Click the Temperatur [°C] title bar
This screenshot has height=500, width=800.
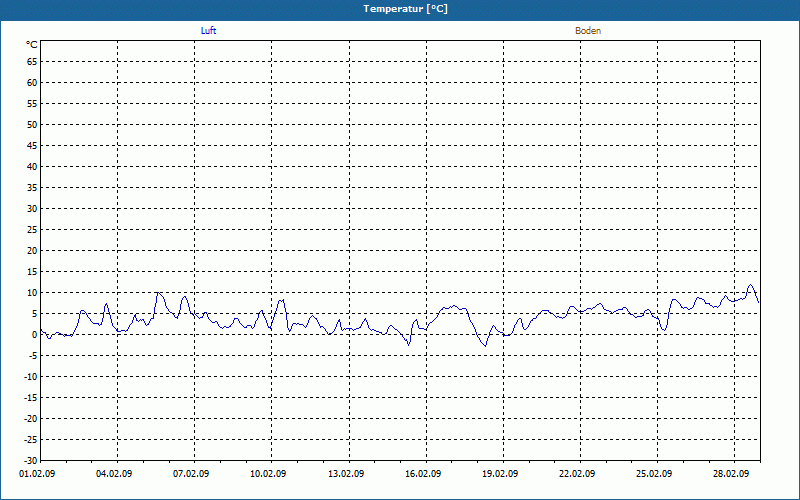tap(400, 9)
